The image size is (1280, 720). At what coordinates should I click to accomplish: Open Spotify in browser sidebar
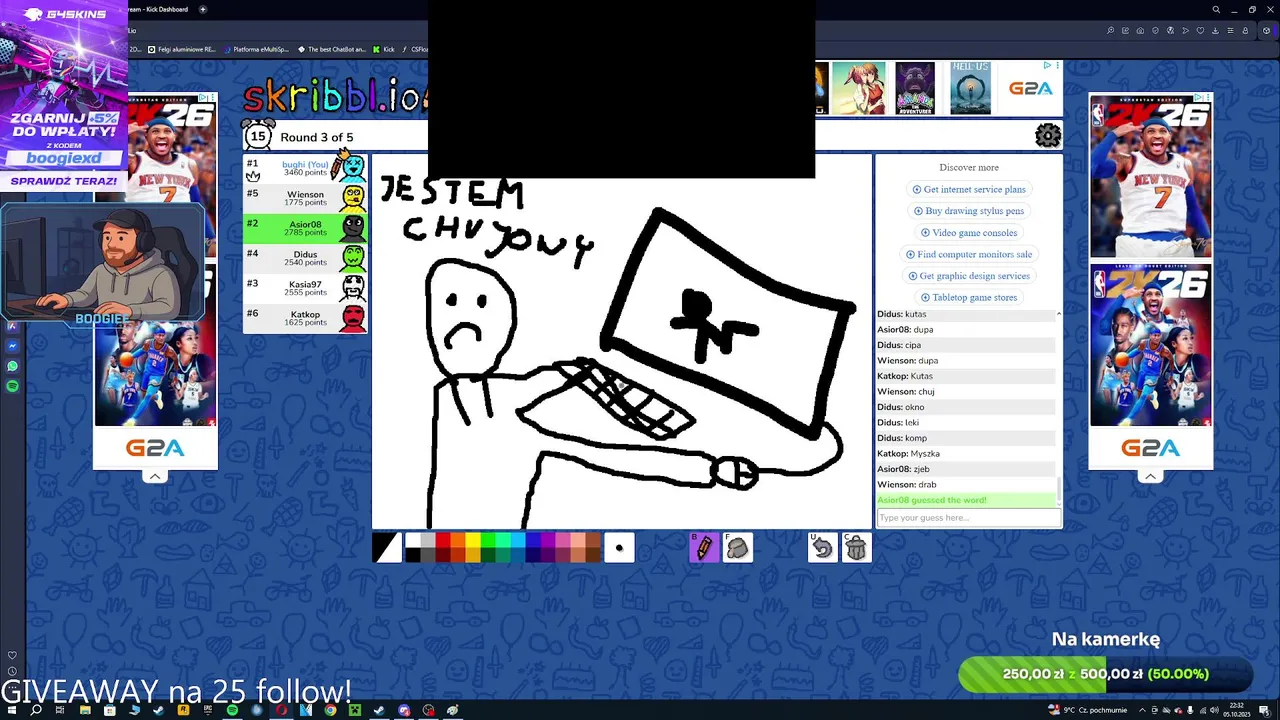click(12, 386)
